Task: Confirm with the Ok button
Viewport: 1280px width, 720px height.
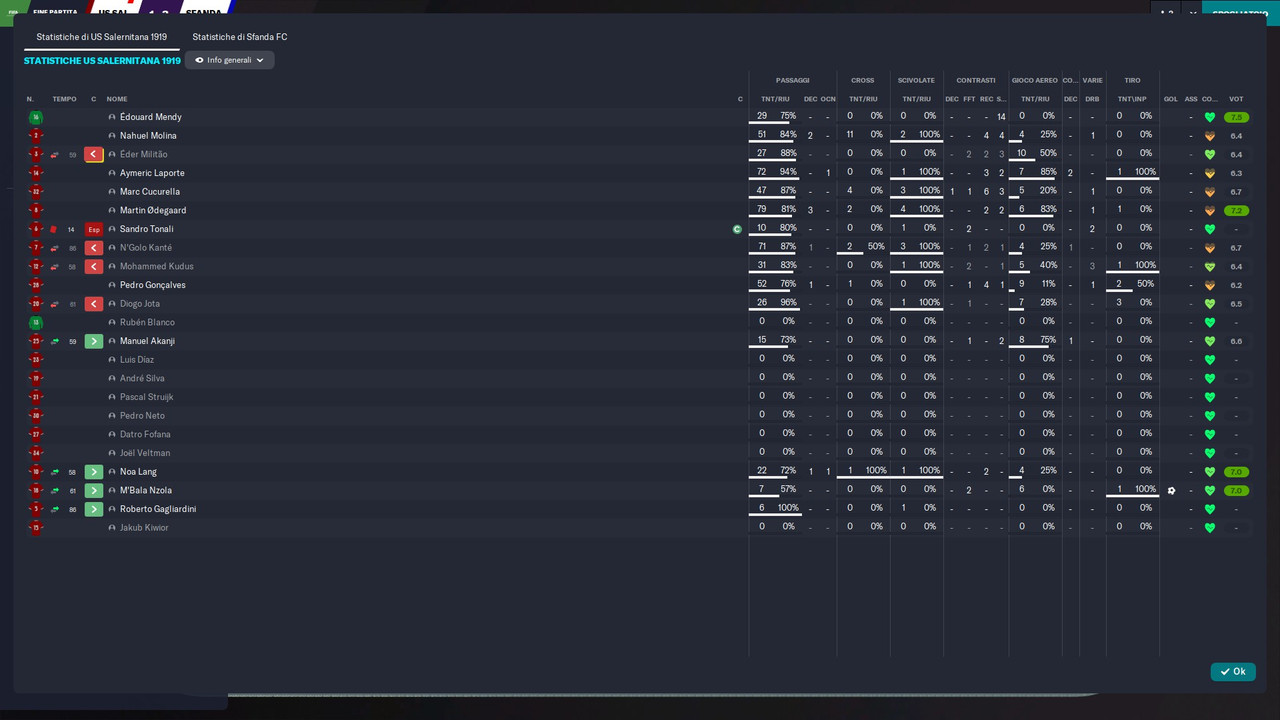Action: [x=1233, y=672]
